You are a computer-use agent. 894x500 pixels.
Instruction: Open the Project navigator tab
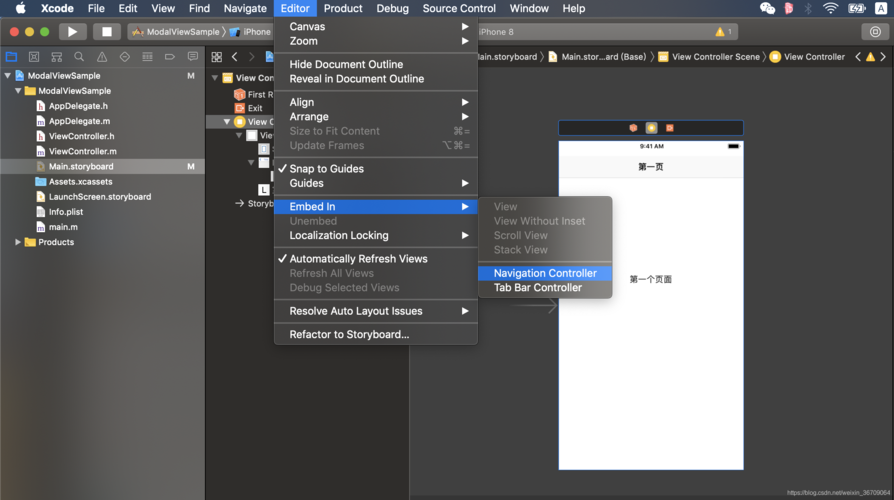[x=11, y=56]
